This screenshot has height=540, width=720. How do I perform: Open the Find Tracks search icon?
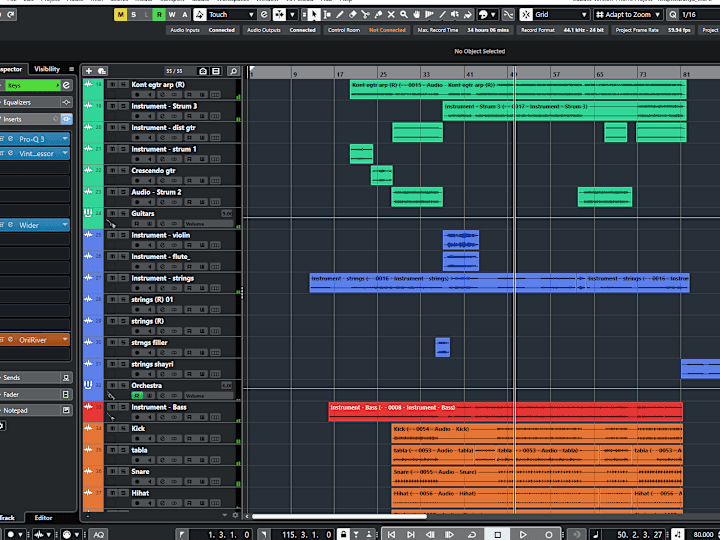coord(233,71)
